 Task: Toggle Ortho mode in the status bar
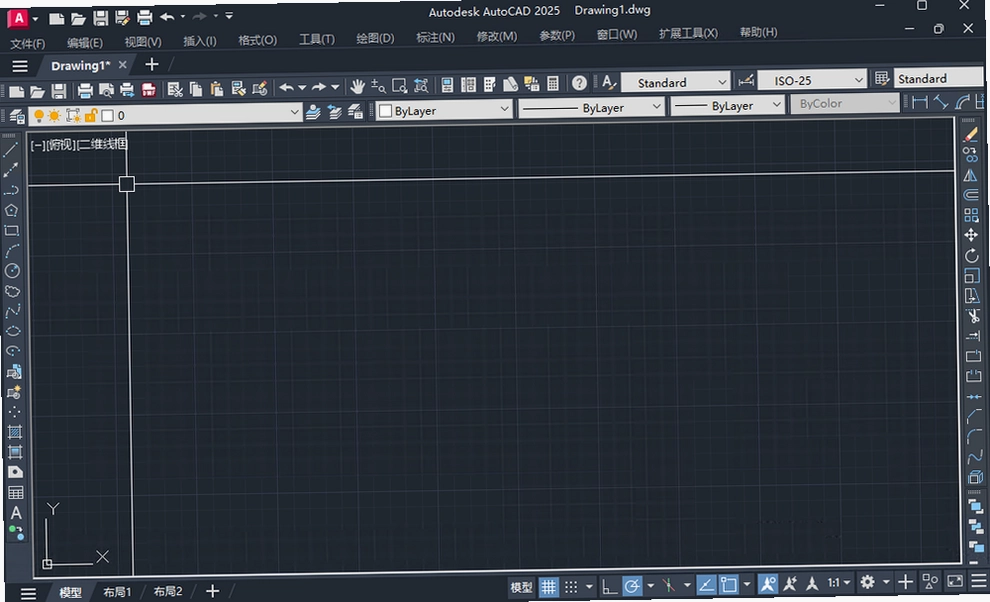coord(609,587)
